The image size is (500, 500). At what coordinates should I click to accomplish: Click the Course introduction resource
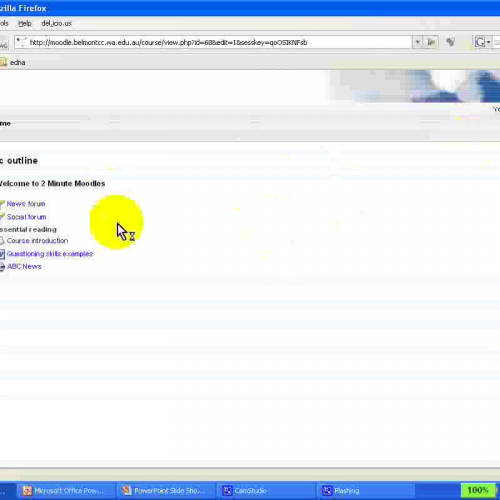(x=37, y=241)
